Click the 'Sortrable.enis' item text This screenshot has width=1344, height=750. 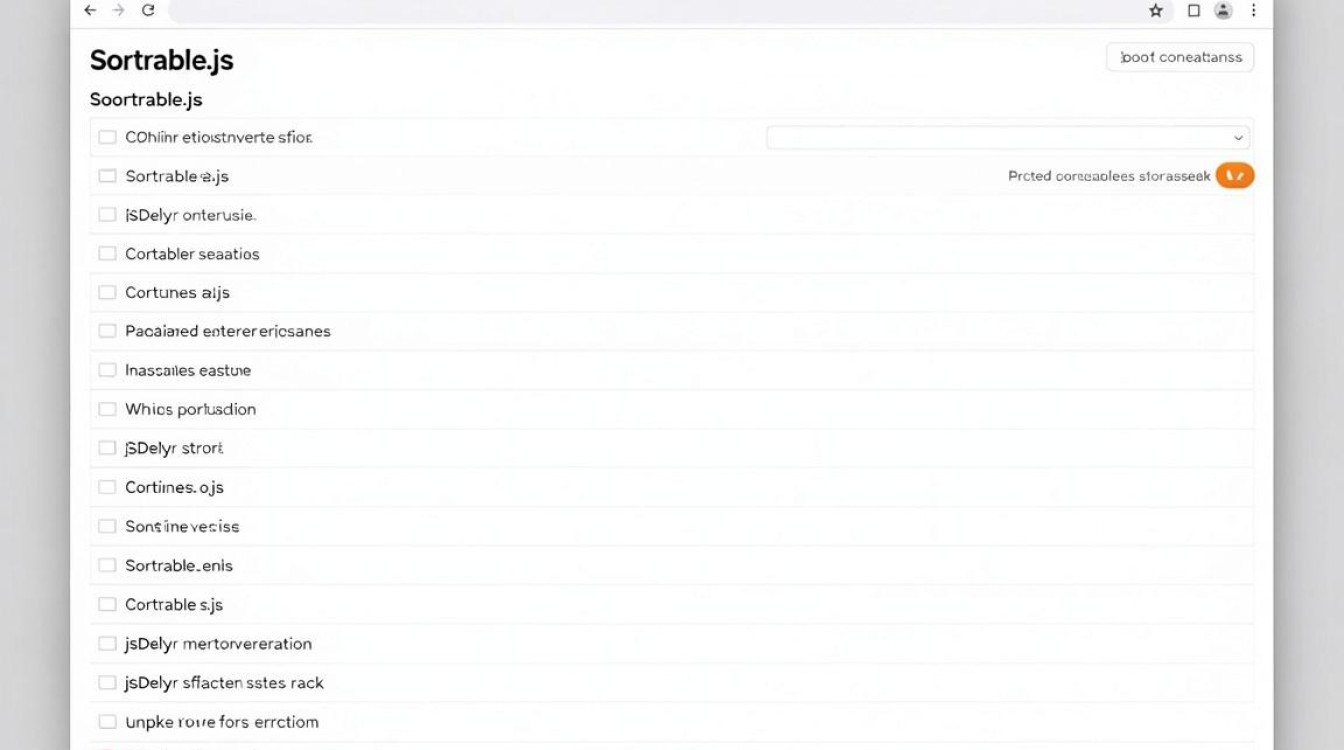(179, 565)
